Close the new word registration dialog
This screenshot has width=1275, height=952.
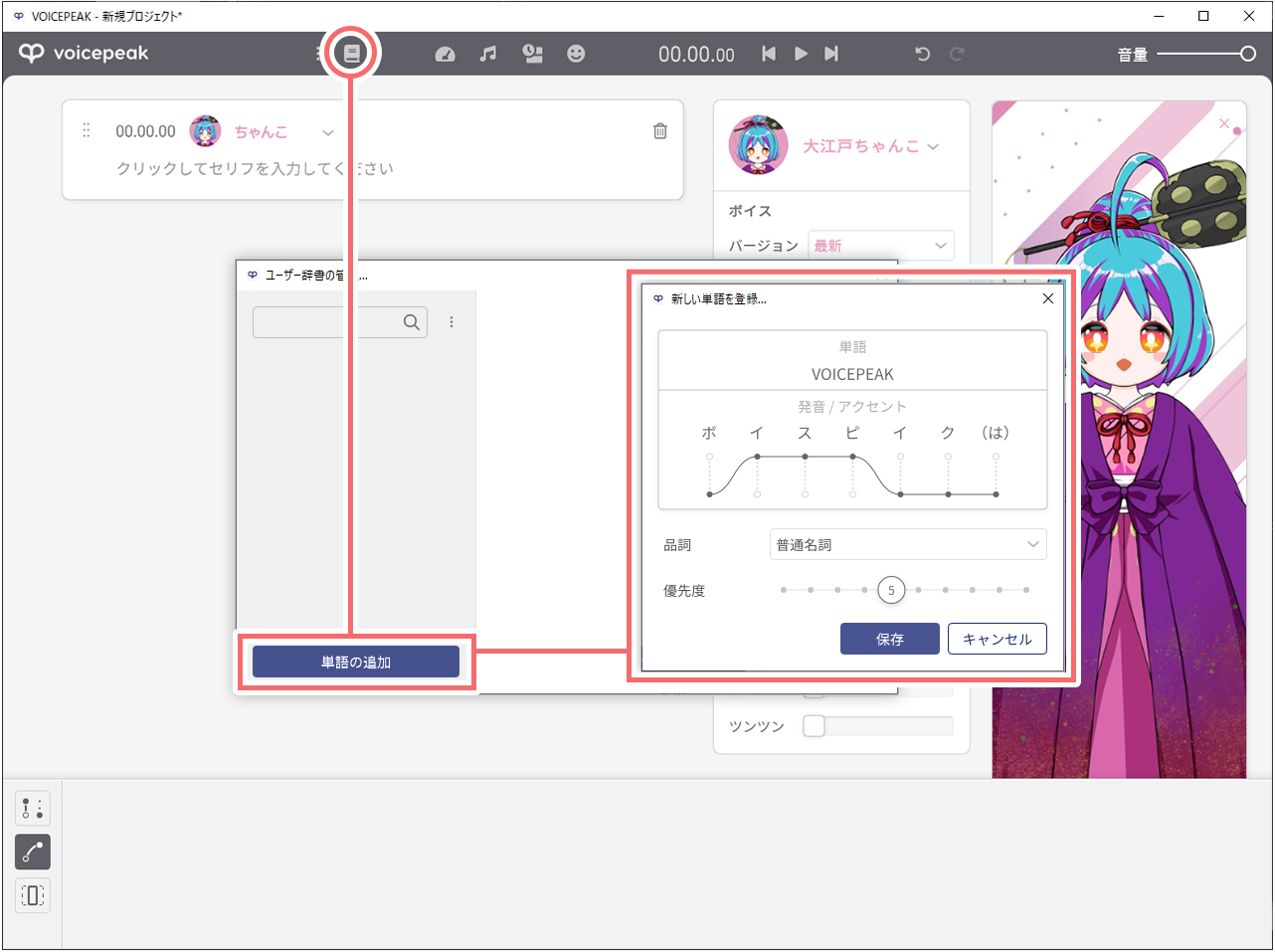tap(1047, 298)
